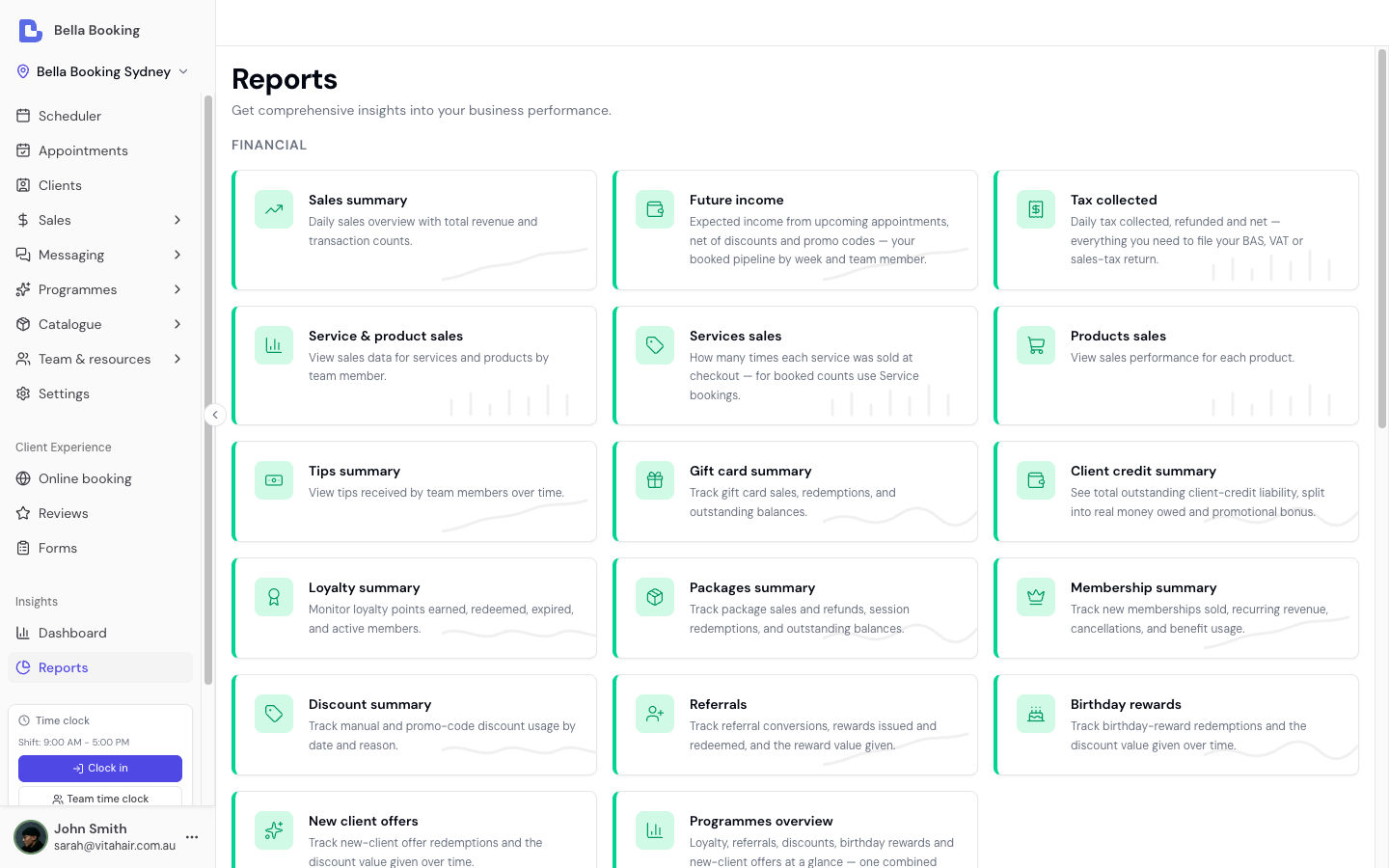Open the Scheduler calendar icon
Screen dimensions: 1389x868
23,116
